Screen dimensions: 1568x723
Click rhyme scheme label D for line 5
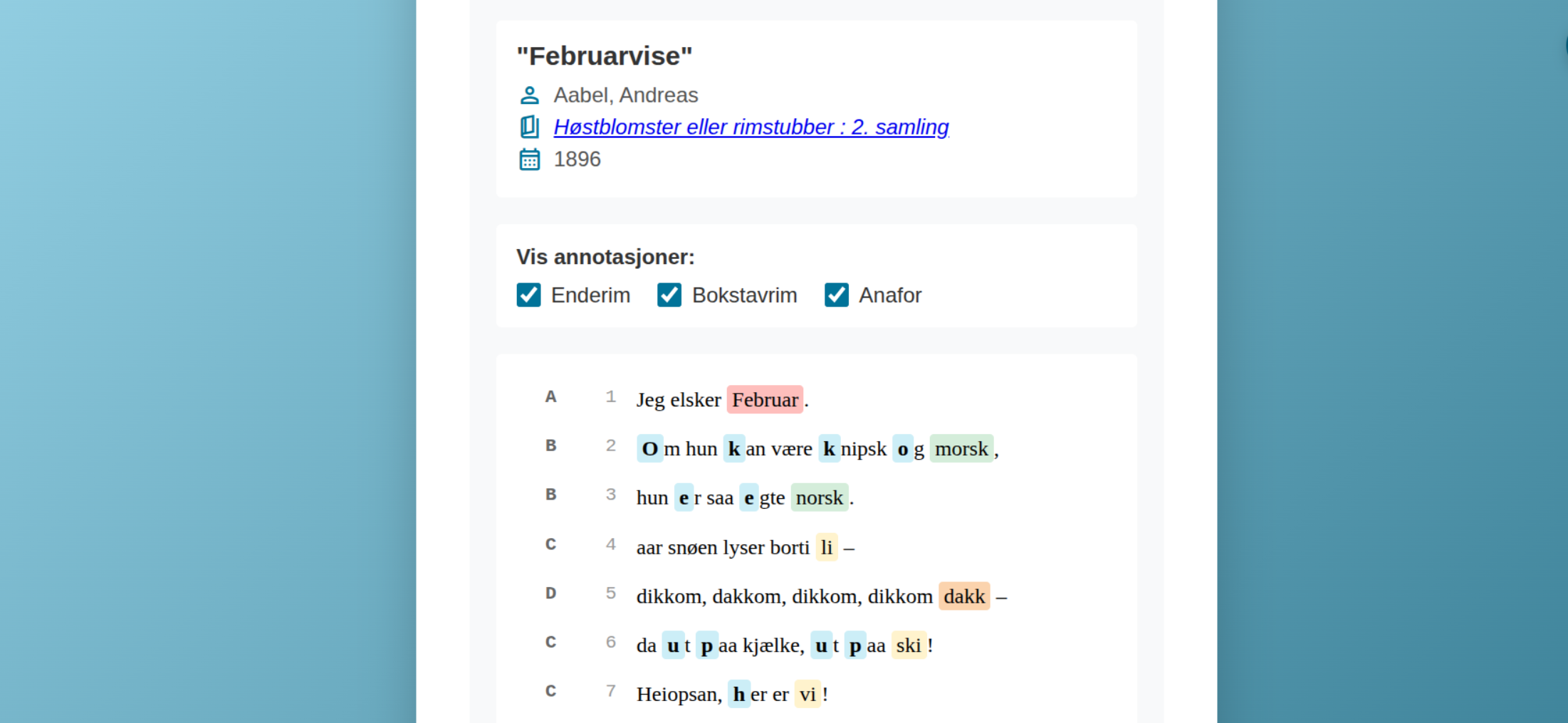[550, 593]
